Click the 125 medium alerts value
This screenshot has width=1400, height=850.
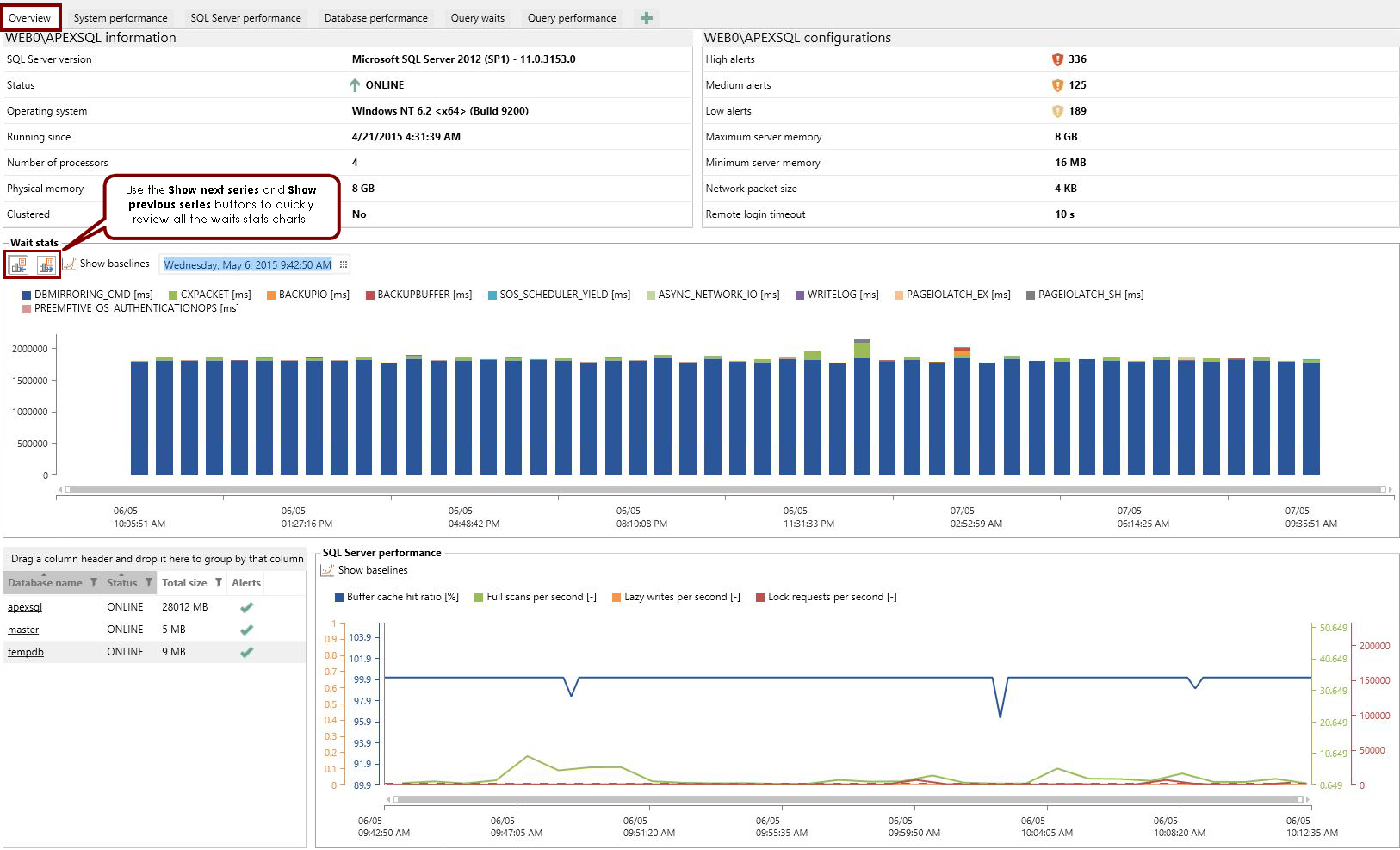1077,85
